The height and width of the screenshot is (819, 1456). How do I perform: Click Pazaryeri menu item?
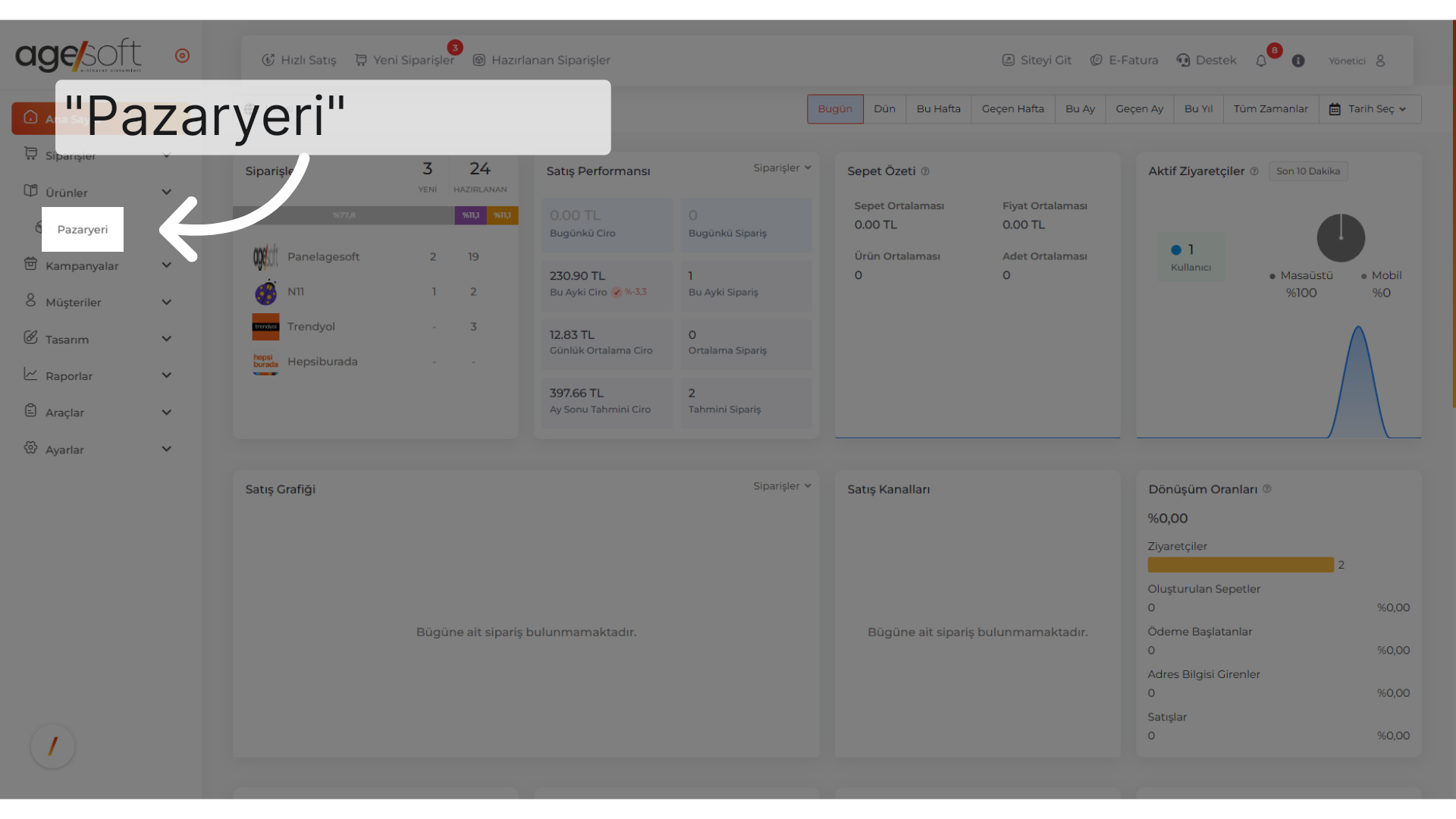pos(83,229)
